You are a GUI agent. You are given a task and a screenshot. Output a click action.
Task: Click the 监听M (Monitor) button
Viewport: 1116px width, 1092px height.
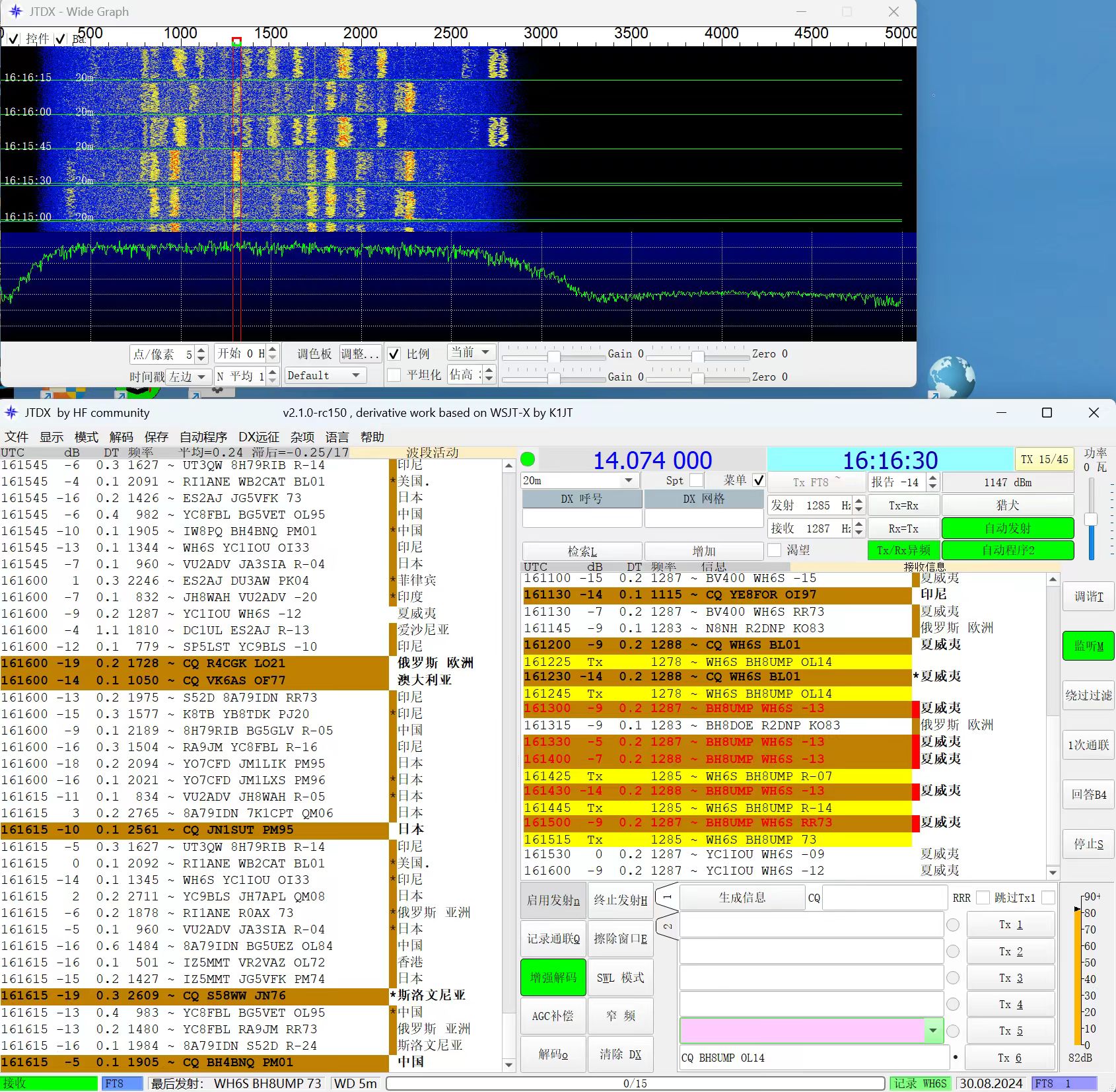click(1088, 646)
